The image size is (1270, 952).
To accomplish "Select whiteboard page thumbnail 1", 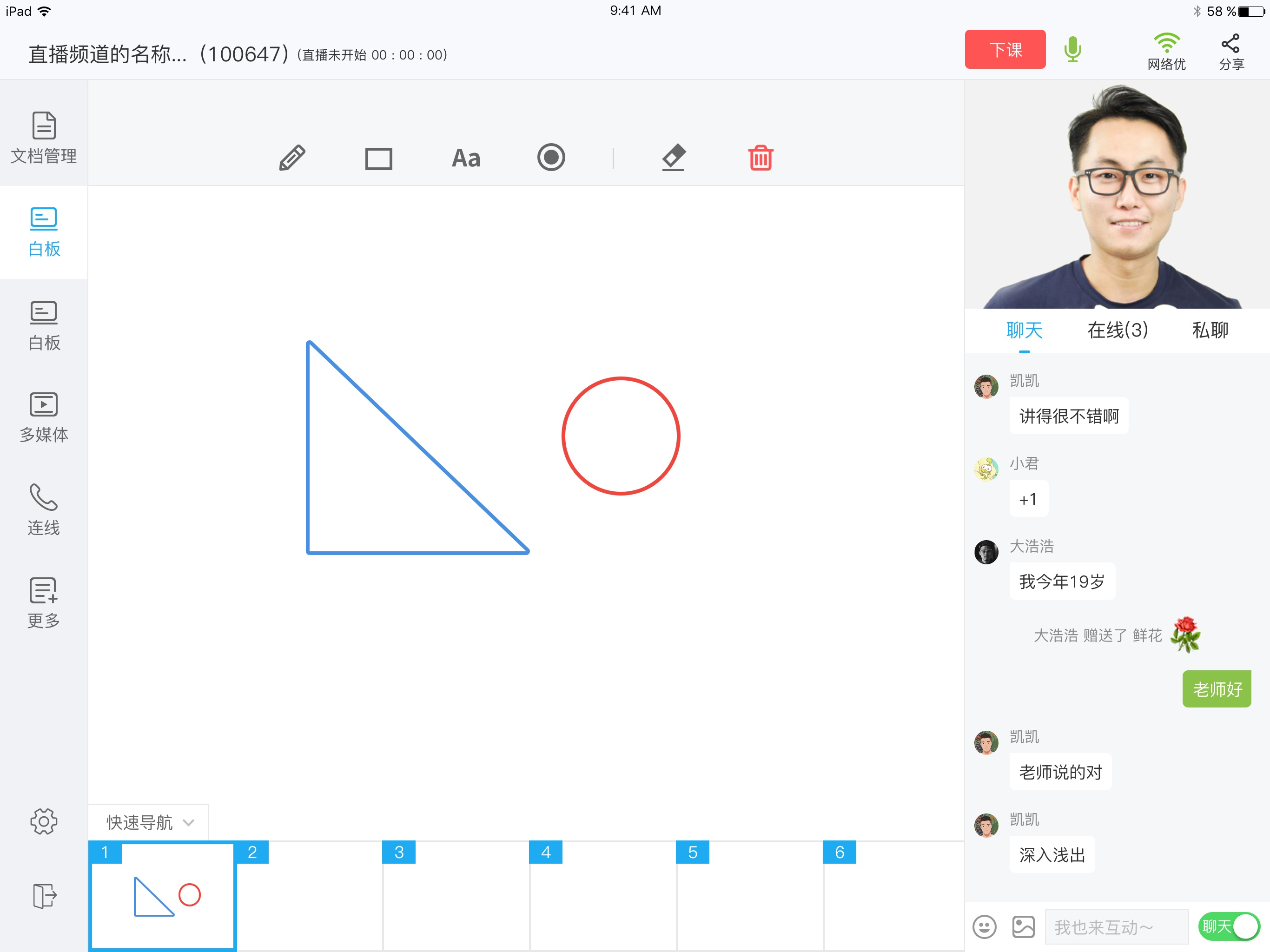I will click(x=163, y=896).
